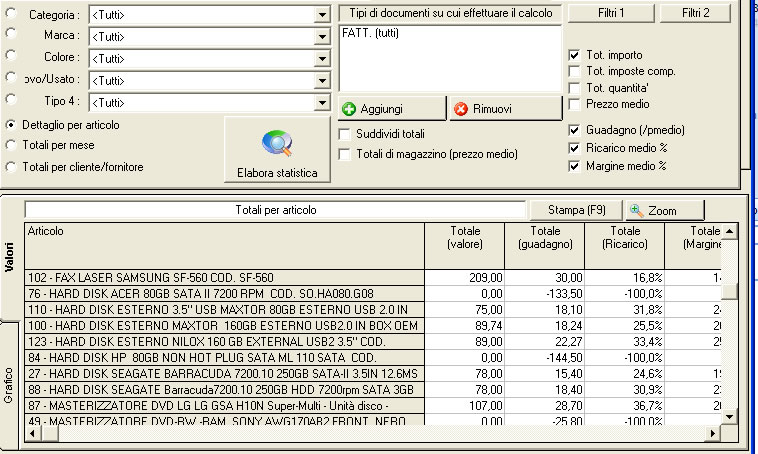
Task: Click the vertical scrollbar thumb of the table
Action: coord(729,292)
